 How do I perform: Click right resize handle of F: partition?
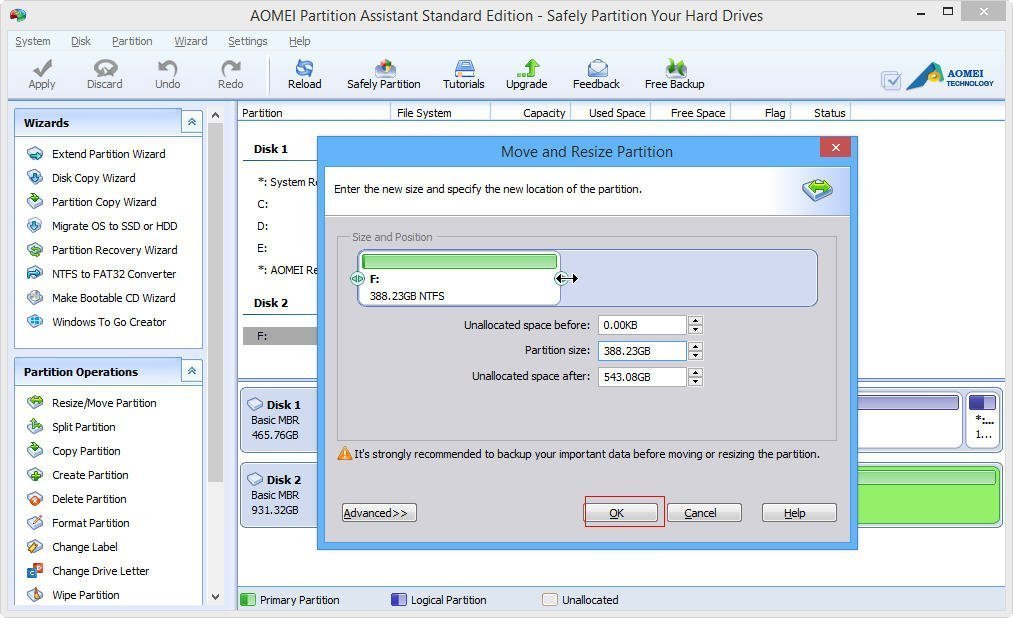pos(561,278)
